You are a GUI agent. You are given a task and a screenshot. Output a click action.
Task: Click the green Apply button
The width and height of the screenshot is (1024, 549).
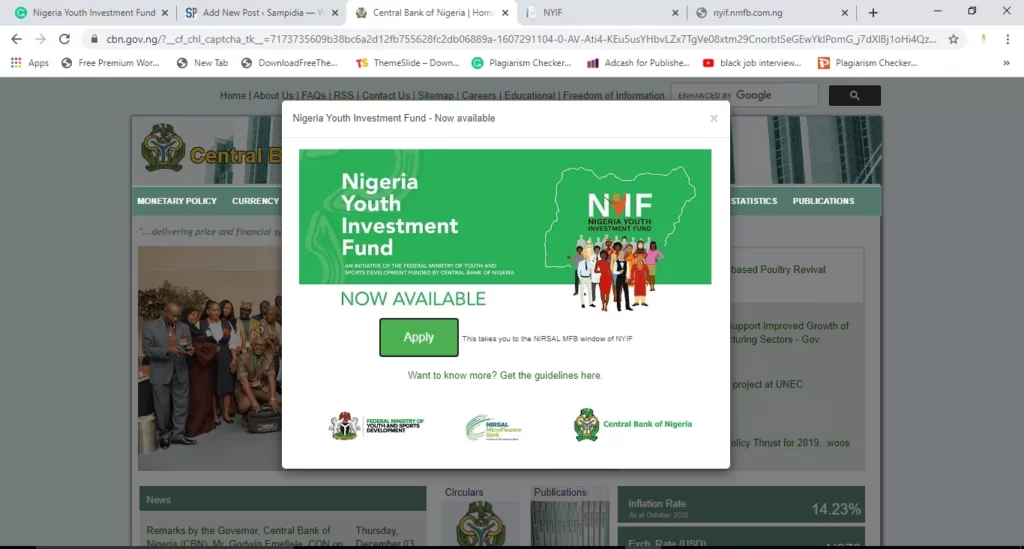pos(419,337)
